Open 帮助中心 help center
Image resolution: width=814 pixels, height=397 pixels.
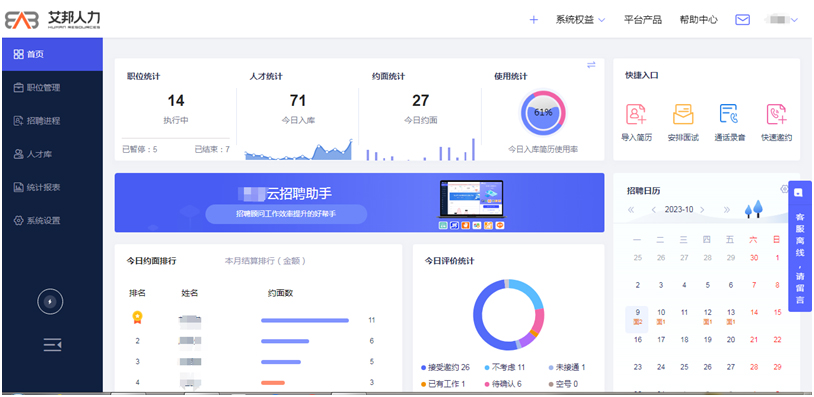tap(699, 20)
